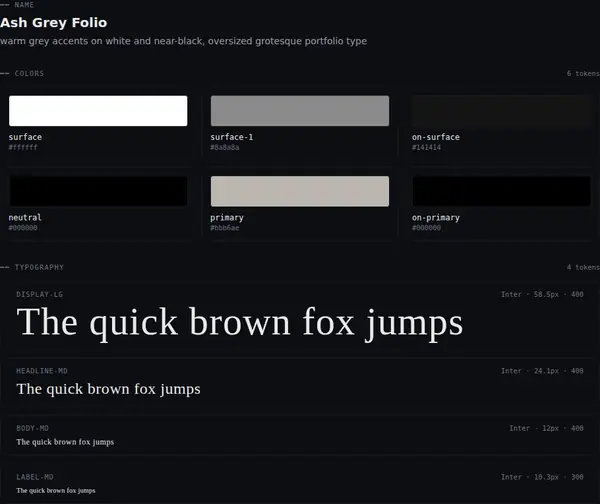600x504 pixels.
Task: Click the 'Ash Grey Folio' title
Action: (54, 23)
